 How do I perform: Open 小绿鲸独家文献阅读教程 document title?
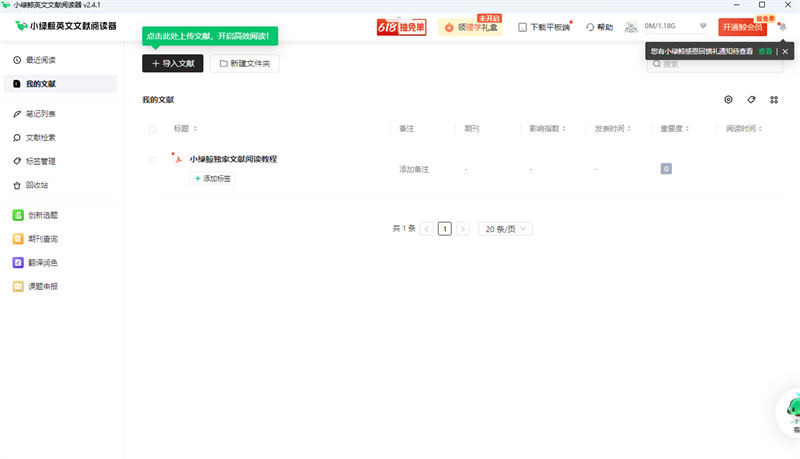pos(233,159)
